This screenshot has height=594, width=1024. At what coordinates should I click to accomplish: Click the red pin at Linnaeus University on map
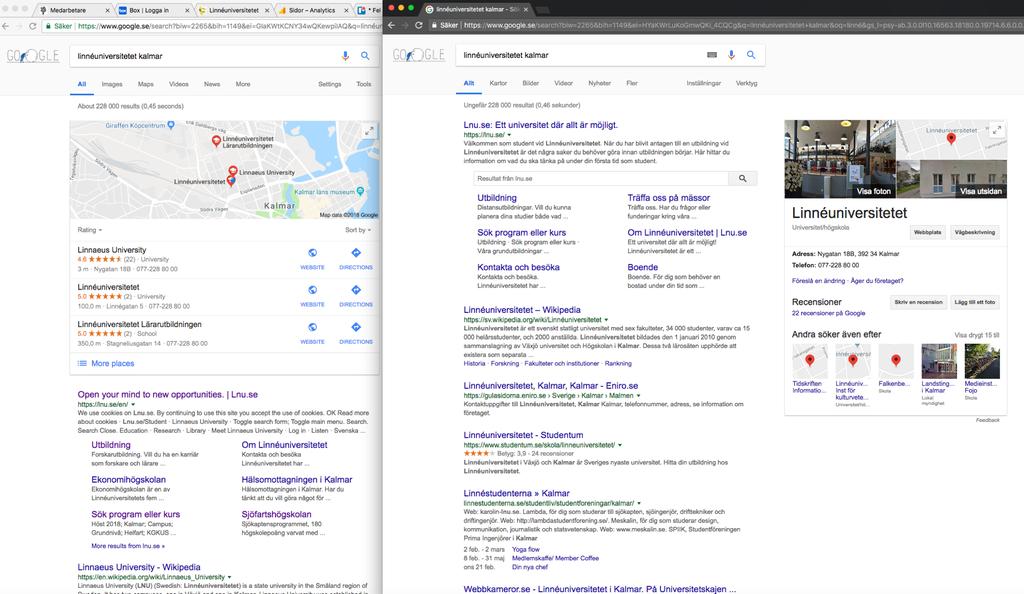(x=232, y=172)
